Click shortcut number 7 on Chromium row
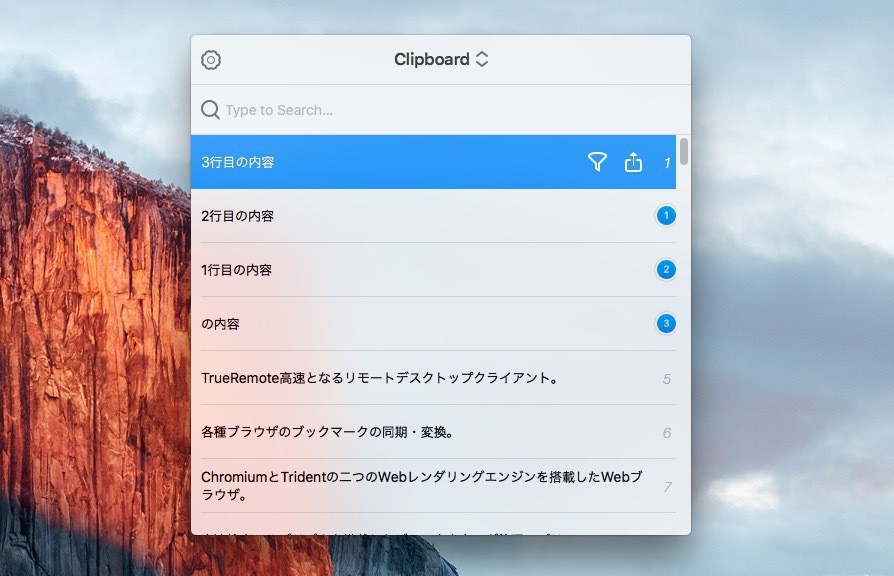 coord(667,487)
